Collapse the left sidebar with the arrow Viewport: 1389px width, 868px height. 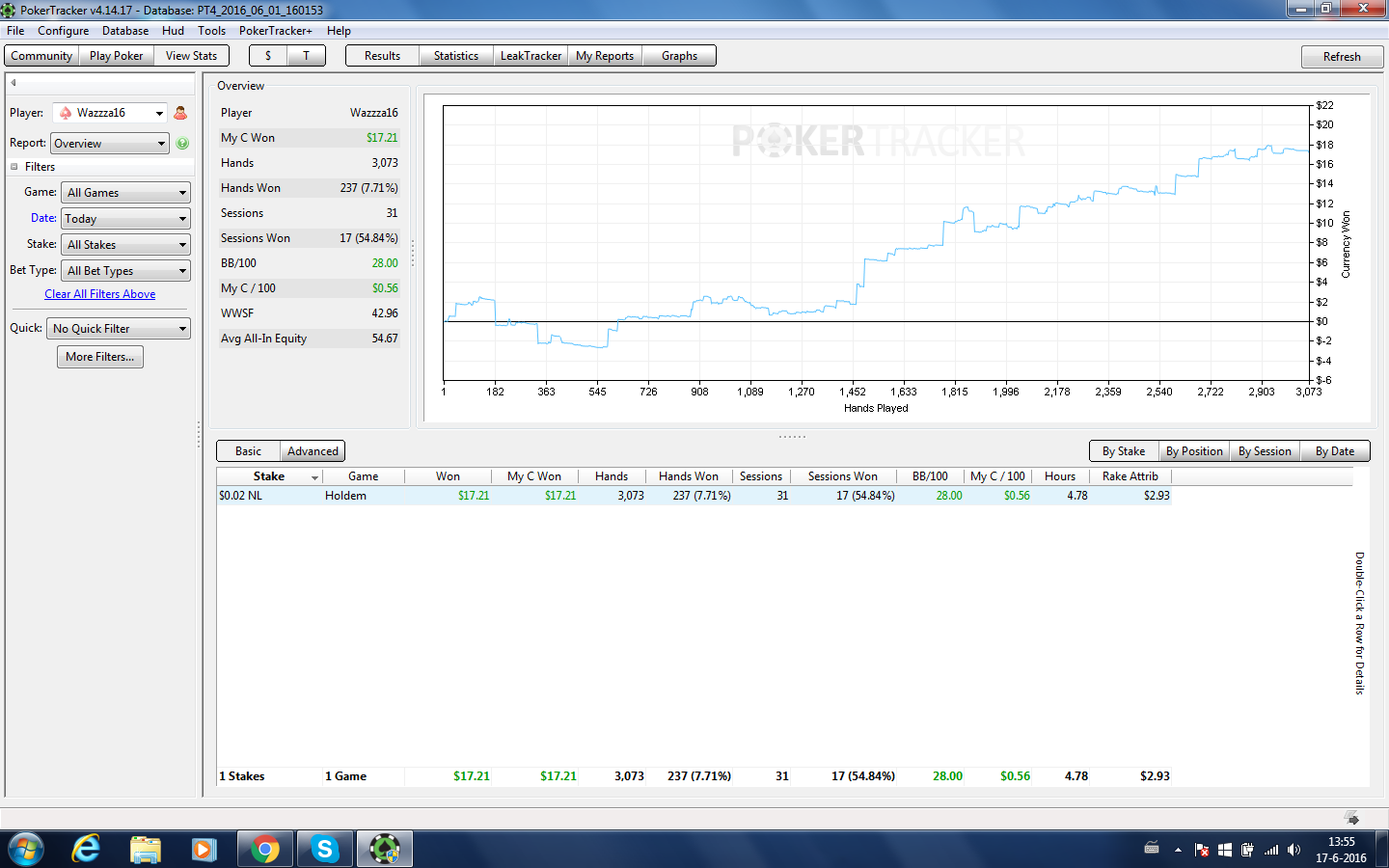click(14, 83)
